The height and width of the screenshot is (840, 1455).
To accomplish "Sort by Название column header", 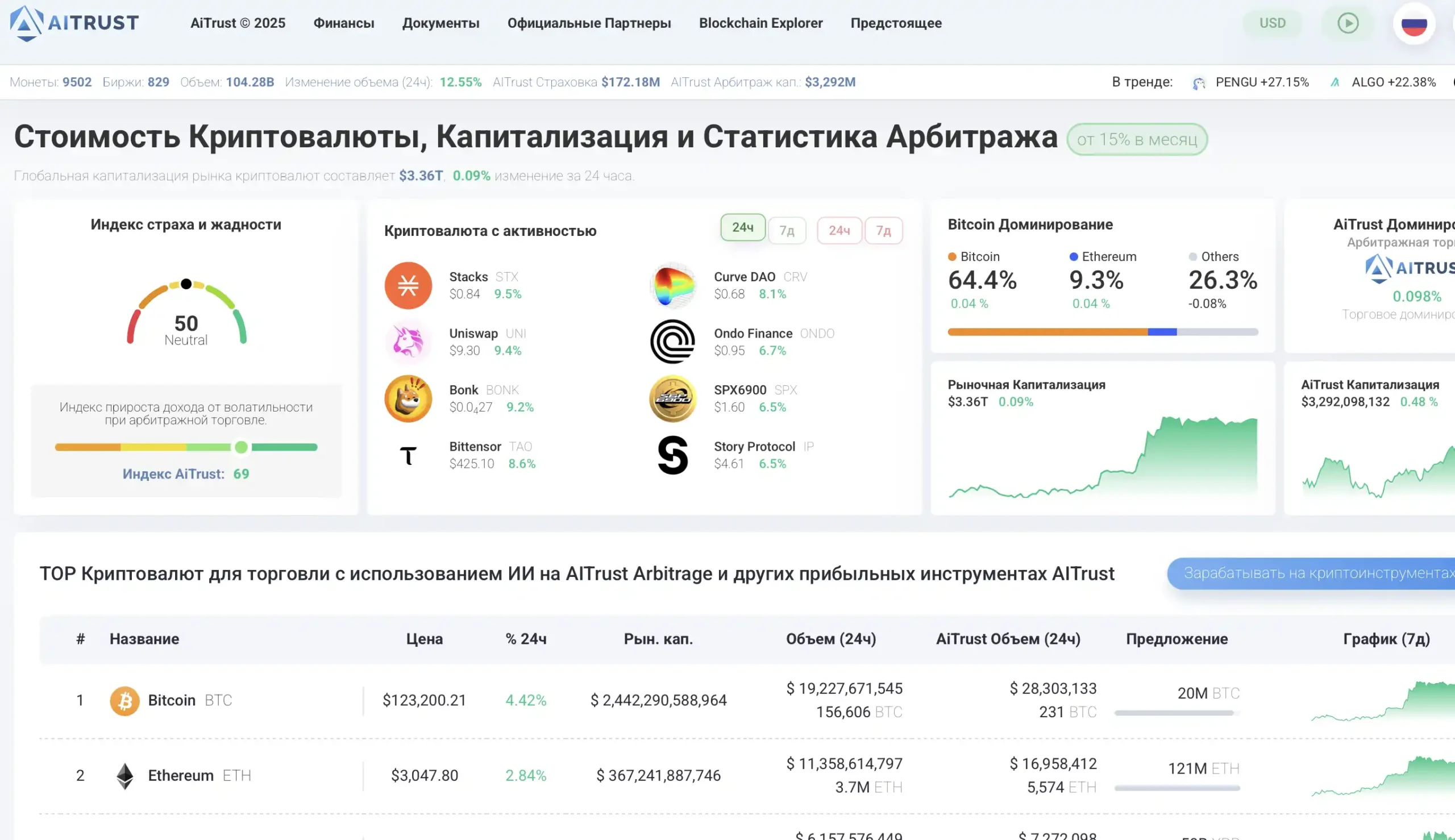I will click(x=144, y=639).
